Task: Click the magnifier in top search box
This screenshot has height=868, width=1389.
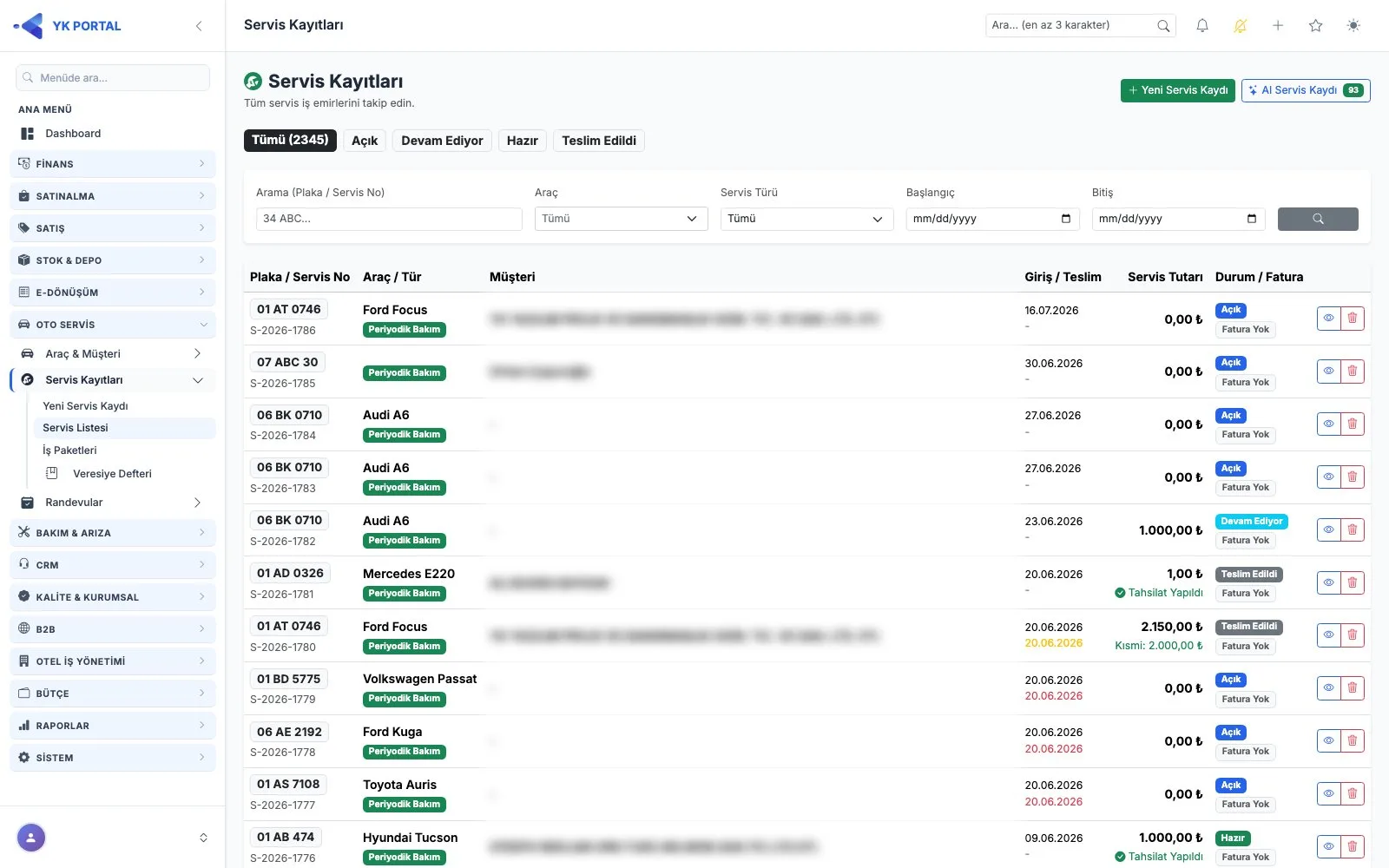Action: click(1163, 26)
